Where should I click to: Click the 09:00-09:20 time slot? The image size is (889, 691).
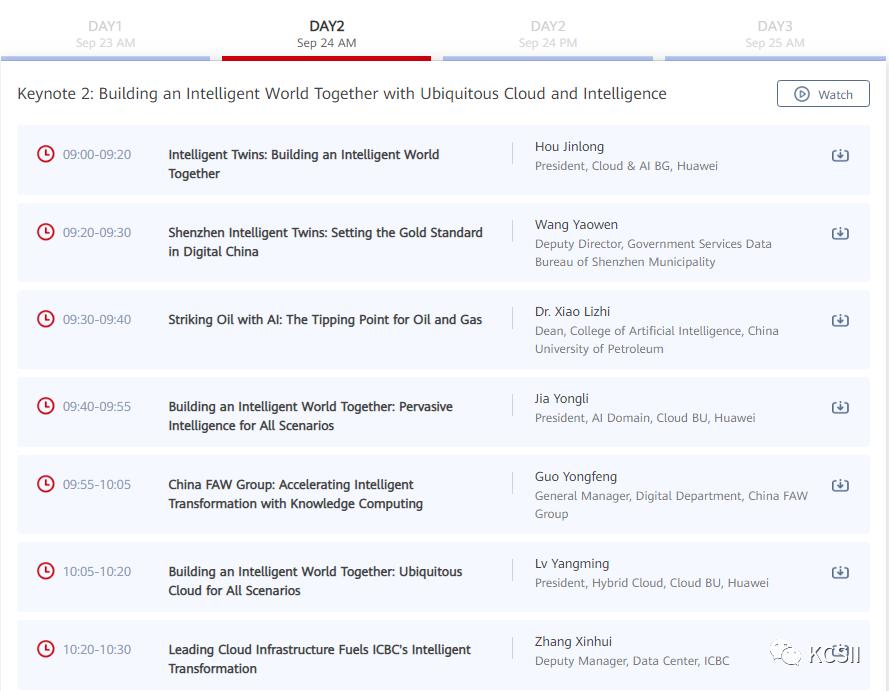[97, 154]
